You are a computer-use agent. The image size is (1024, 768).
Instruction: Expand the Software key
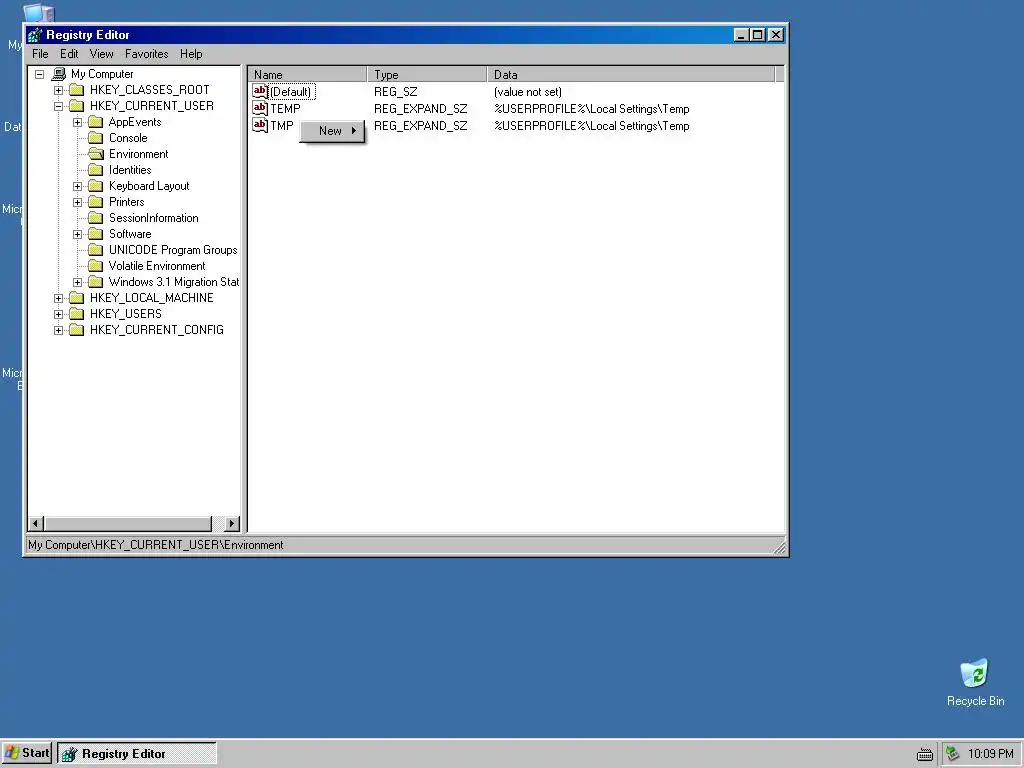pyautogui.click(x=77, y=234)
